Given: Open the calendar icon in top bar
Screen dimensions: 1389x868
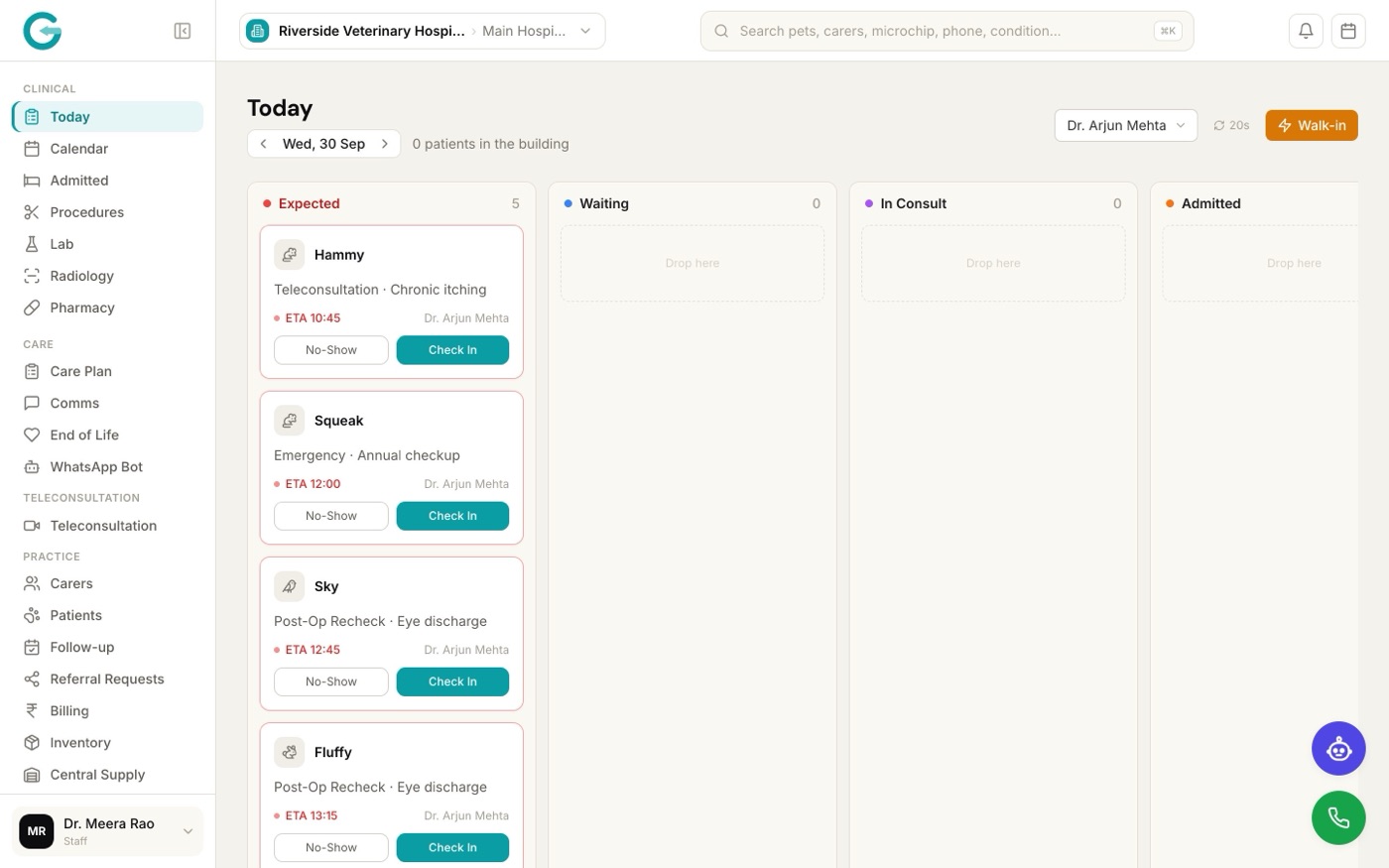Looking at the screenshot, I should click(1348, 31).
